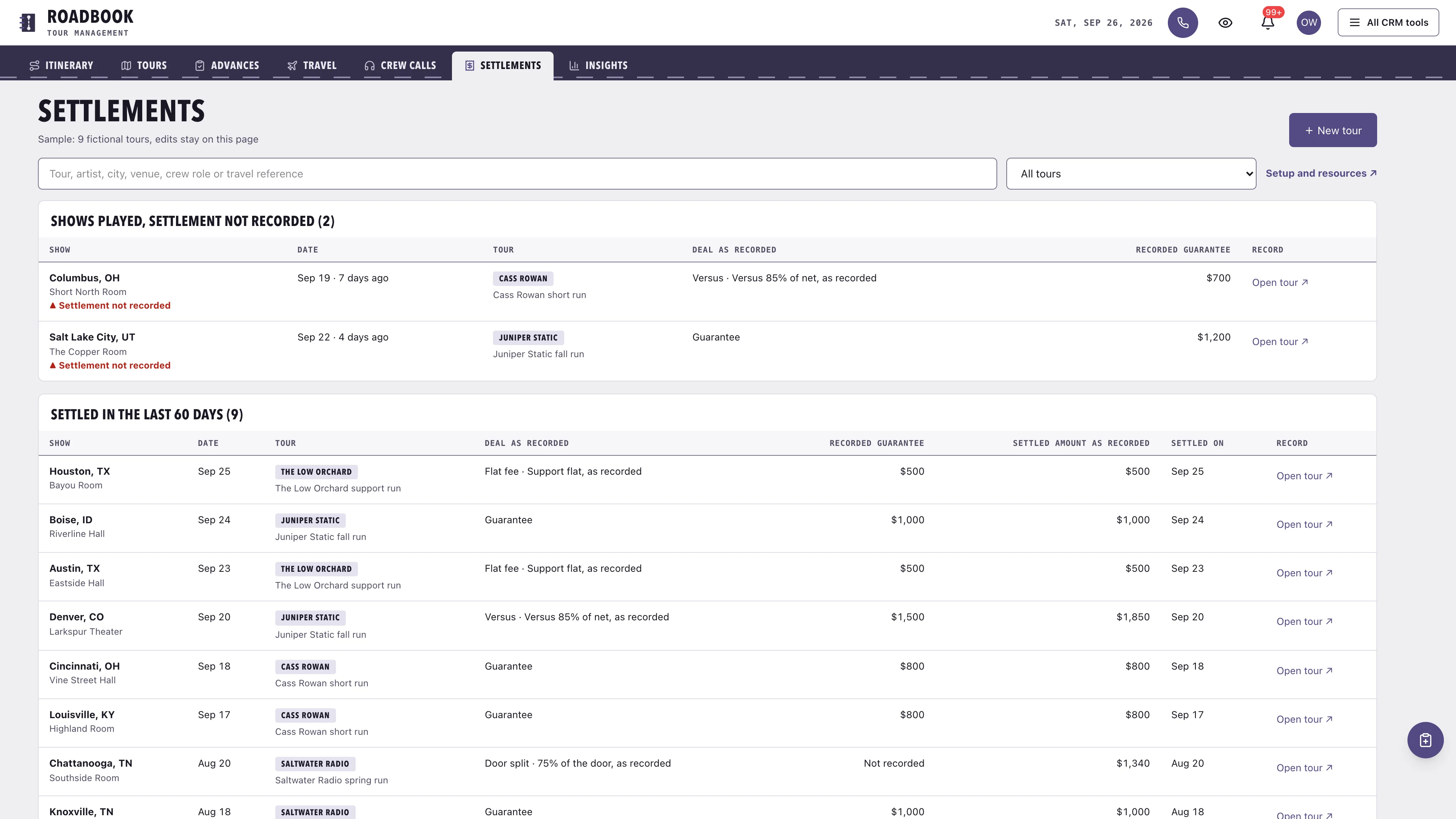Select the Crew Calls tab
The height and width of the screenshot is (819, 1456).
click(400, 66)
